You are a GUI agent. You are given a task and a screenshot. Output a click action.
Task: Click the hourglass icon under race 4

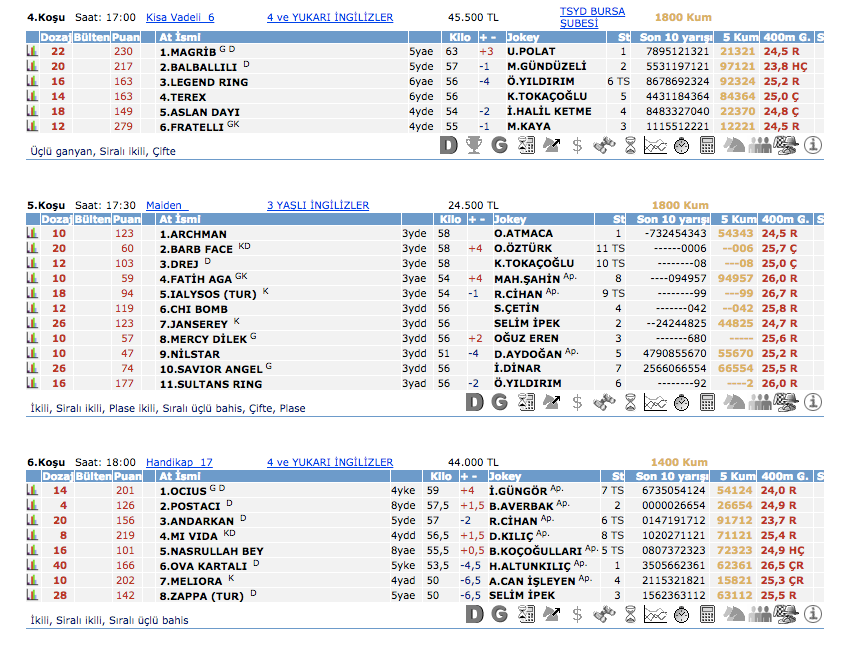[629, 146]
